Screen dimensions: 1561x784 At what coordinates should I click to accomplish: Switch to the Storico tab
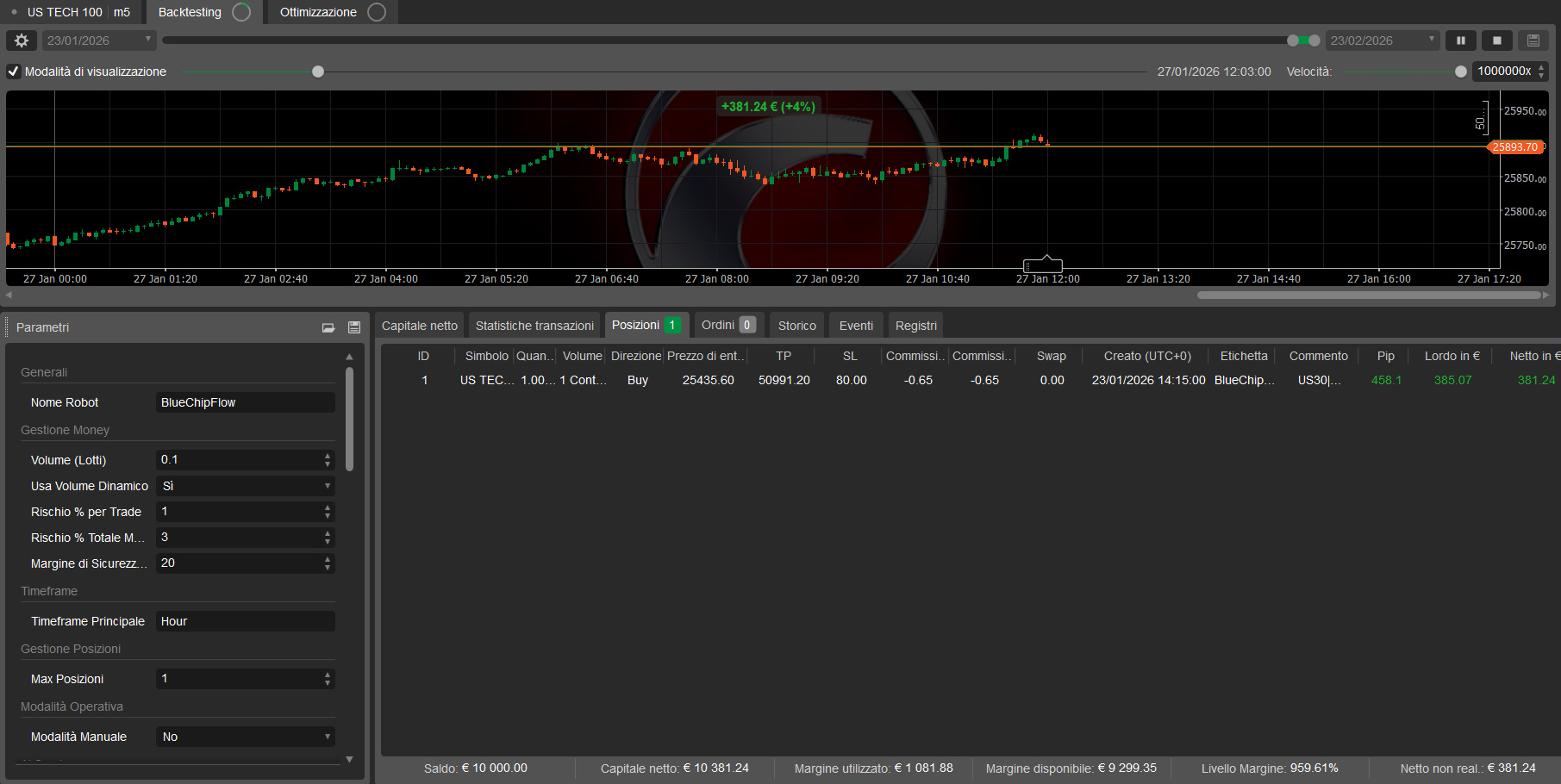click(x=796, y=325)
